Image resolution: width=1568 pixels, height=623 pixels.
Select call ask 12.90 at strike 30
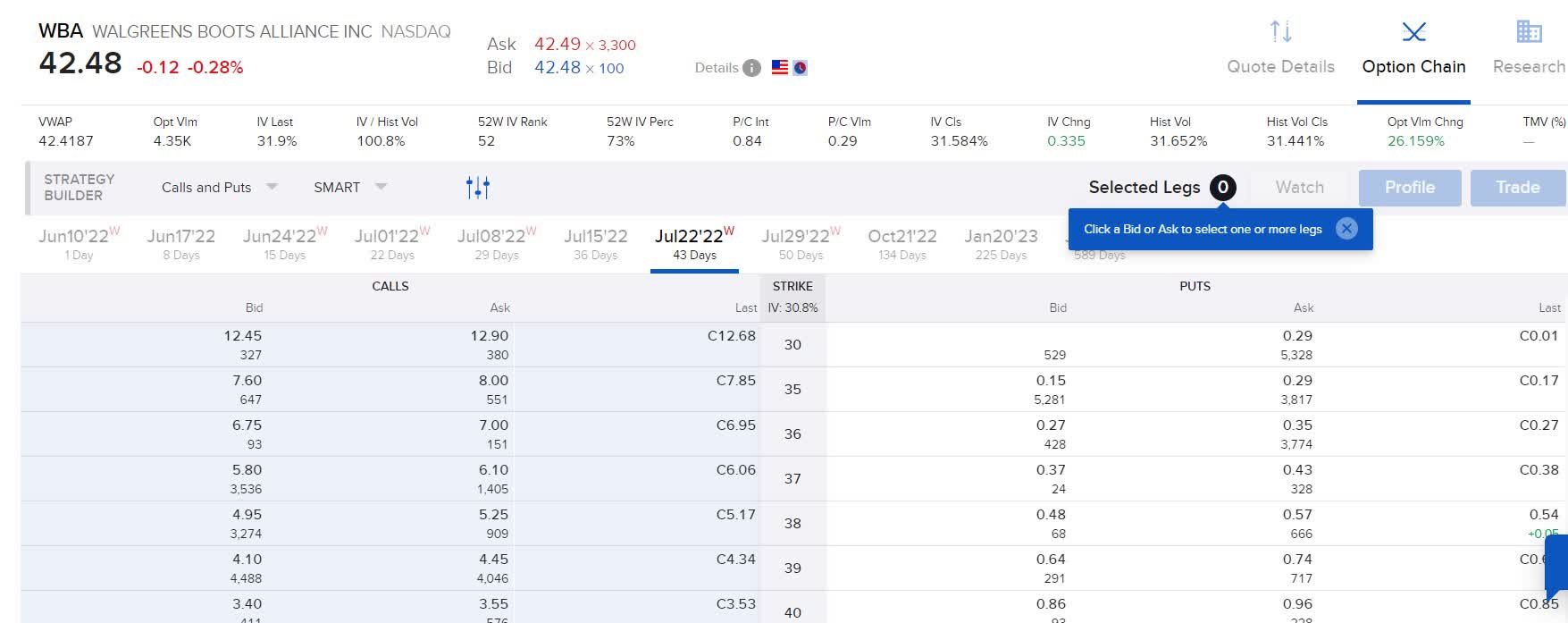point(490,336)
